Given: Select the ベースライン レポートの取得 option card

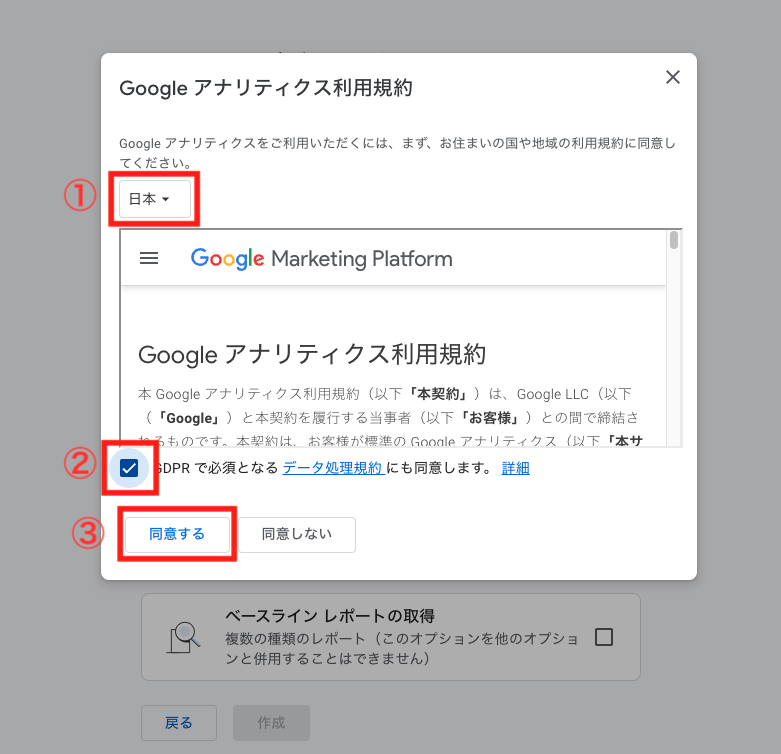Looking at the screenshot, I should [x=391, y=637].
